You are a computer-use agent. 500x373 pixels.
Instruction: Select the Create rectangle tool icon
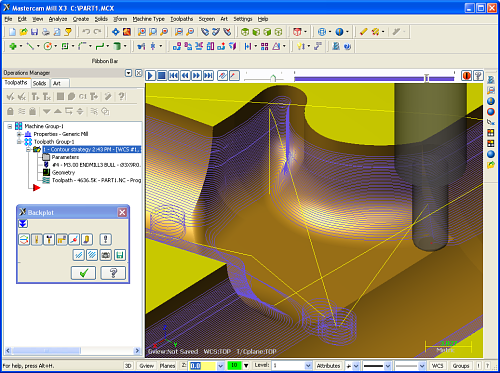(65, 46)
